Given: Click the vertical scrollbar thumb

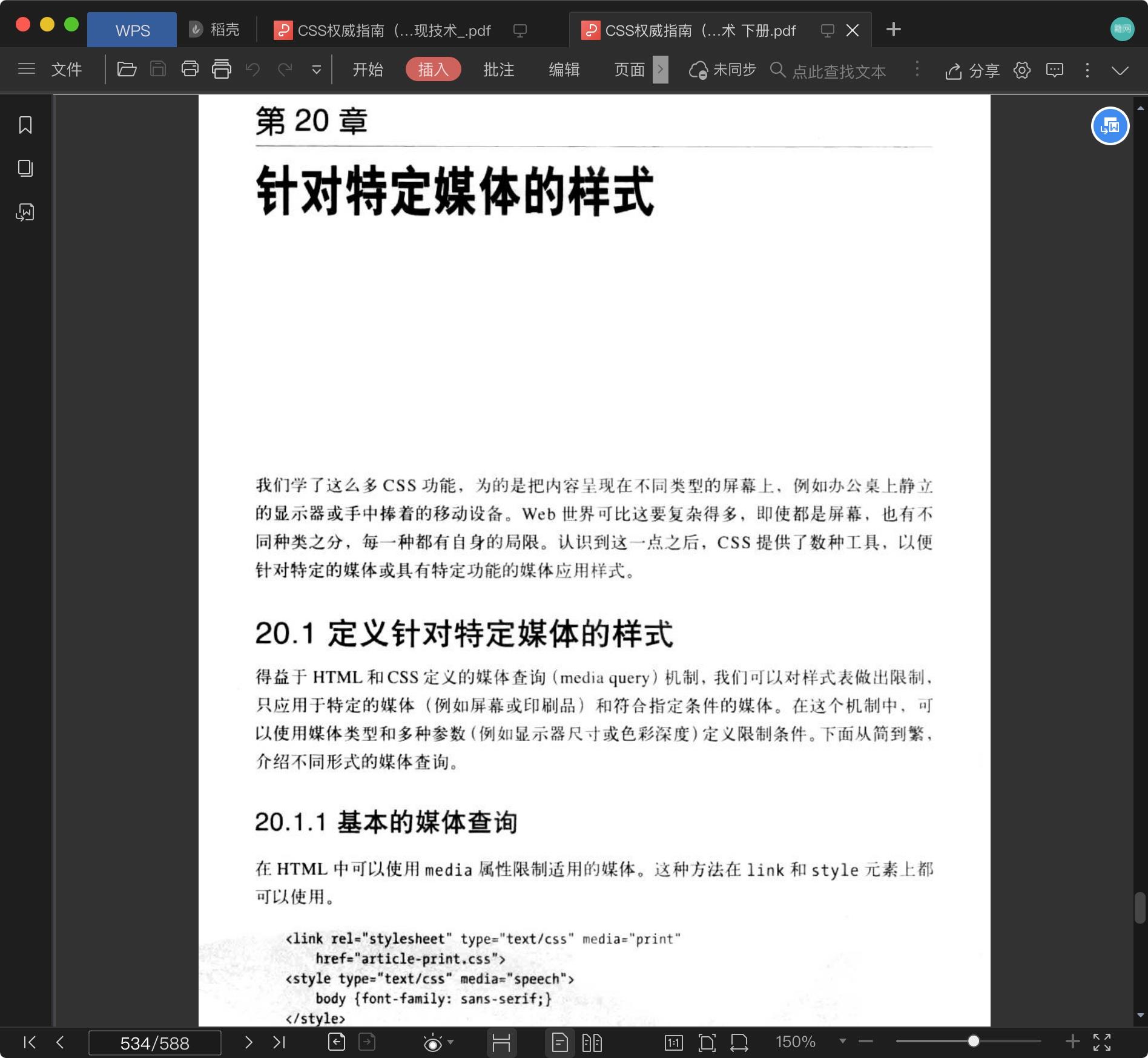Looking at the screenshot, I should (1140, 908).
